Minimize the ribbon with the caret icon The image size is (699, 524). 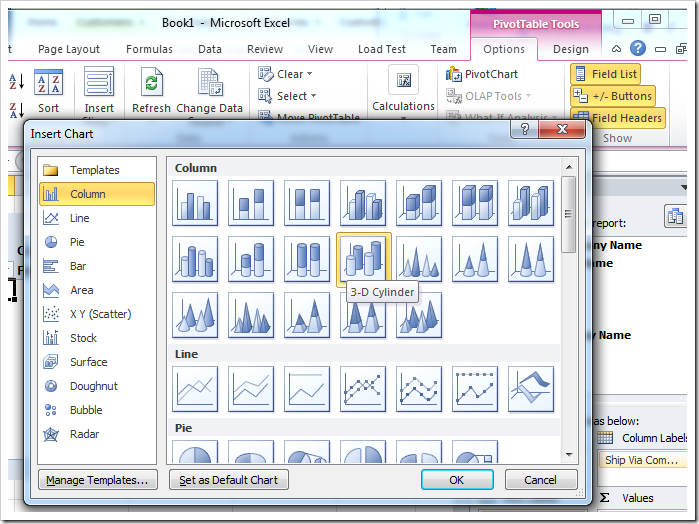pos(616,49)
